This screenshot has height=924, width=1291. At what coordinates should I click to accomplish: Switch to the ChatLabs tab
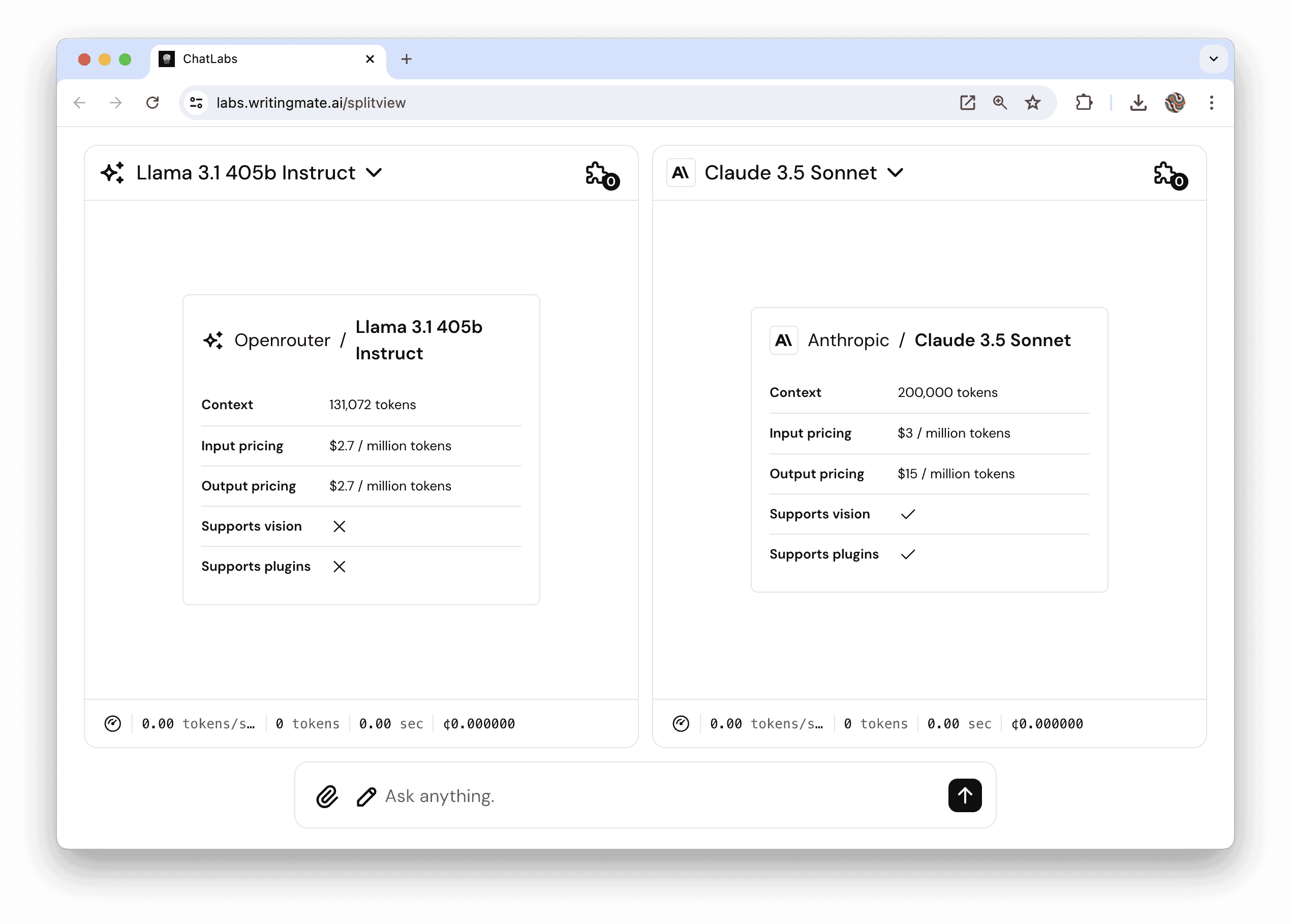click(x=268, y=59)
